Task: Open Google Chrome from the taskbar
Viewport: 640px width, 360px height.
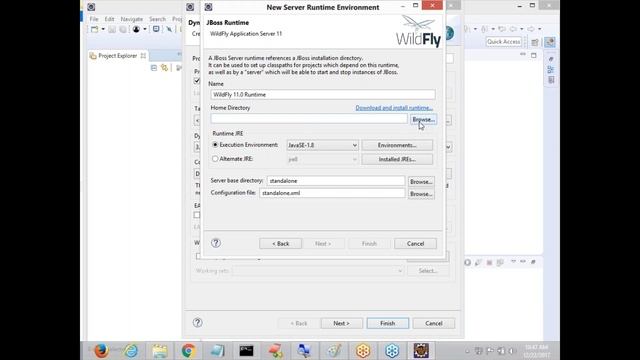Action: (188, 351)
